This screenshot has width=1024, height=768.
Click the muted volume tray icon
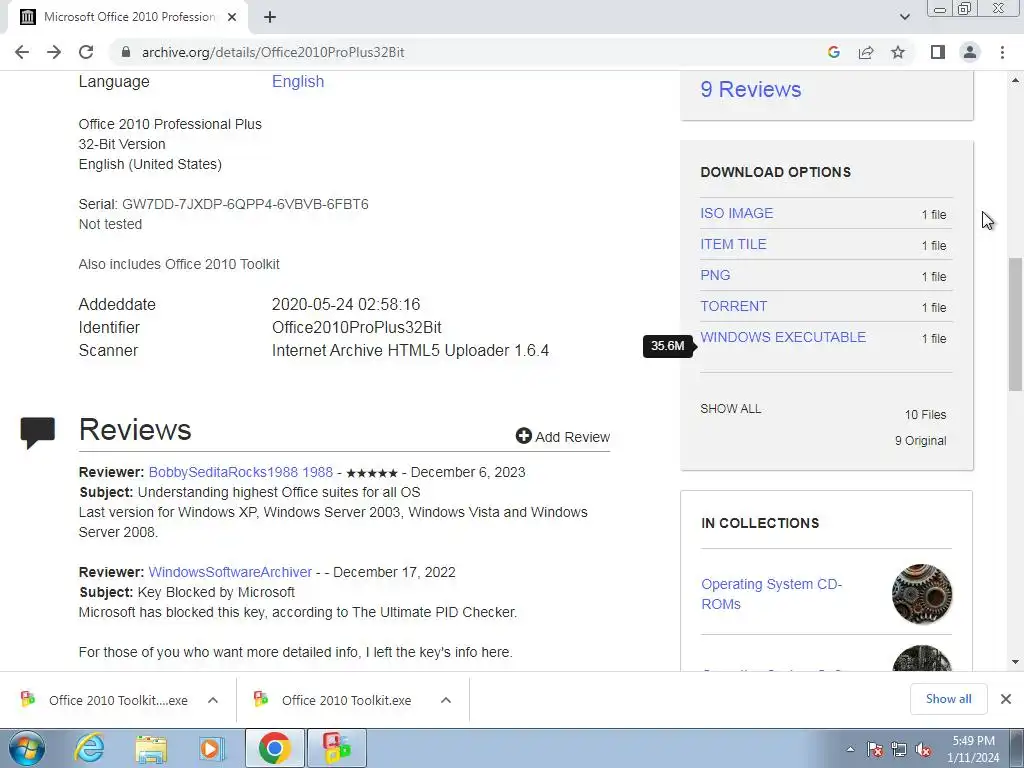coord(923,749)
